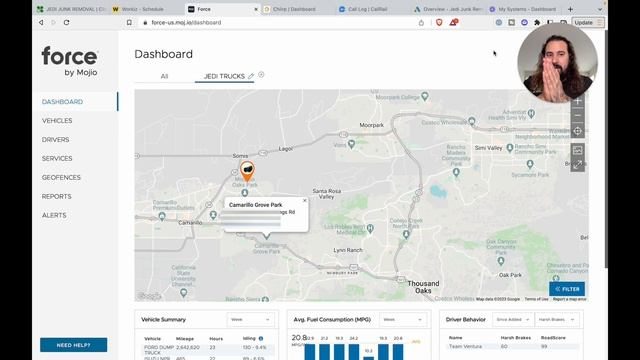This screenshot has height=360, width=640.
Task: Click the NEED HELP? button
Action: pyautogui.click(x=73, y=345)
